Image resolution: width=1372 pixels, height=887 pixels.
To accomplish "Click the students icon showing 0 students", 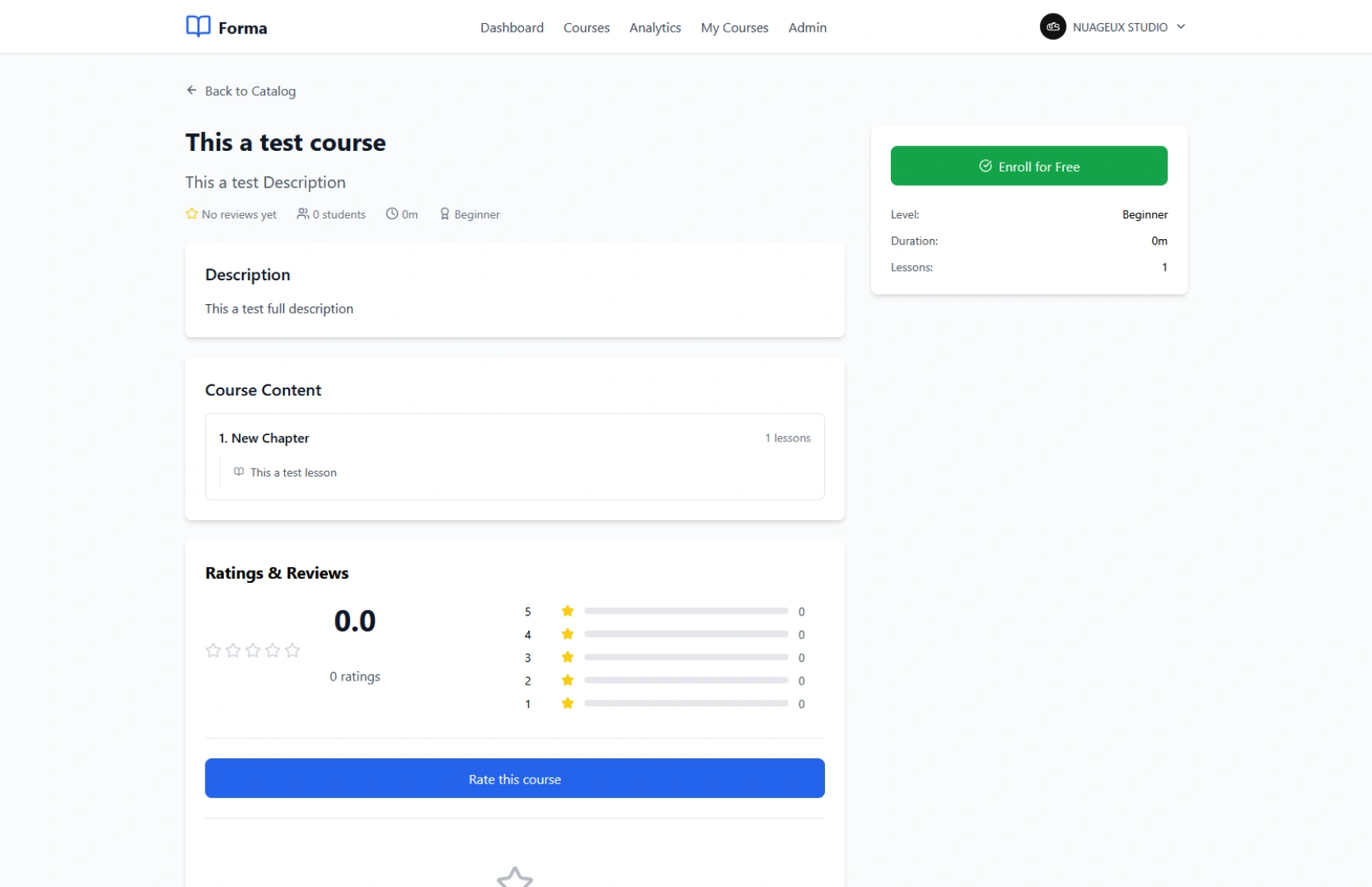I will [x=302, y=214].
